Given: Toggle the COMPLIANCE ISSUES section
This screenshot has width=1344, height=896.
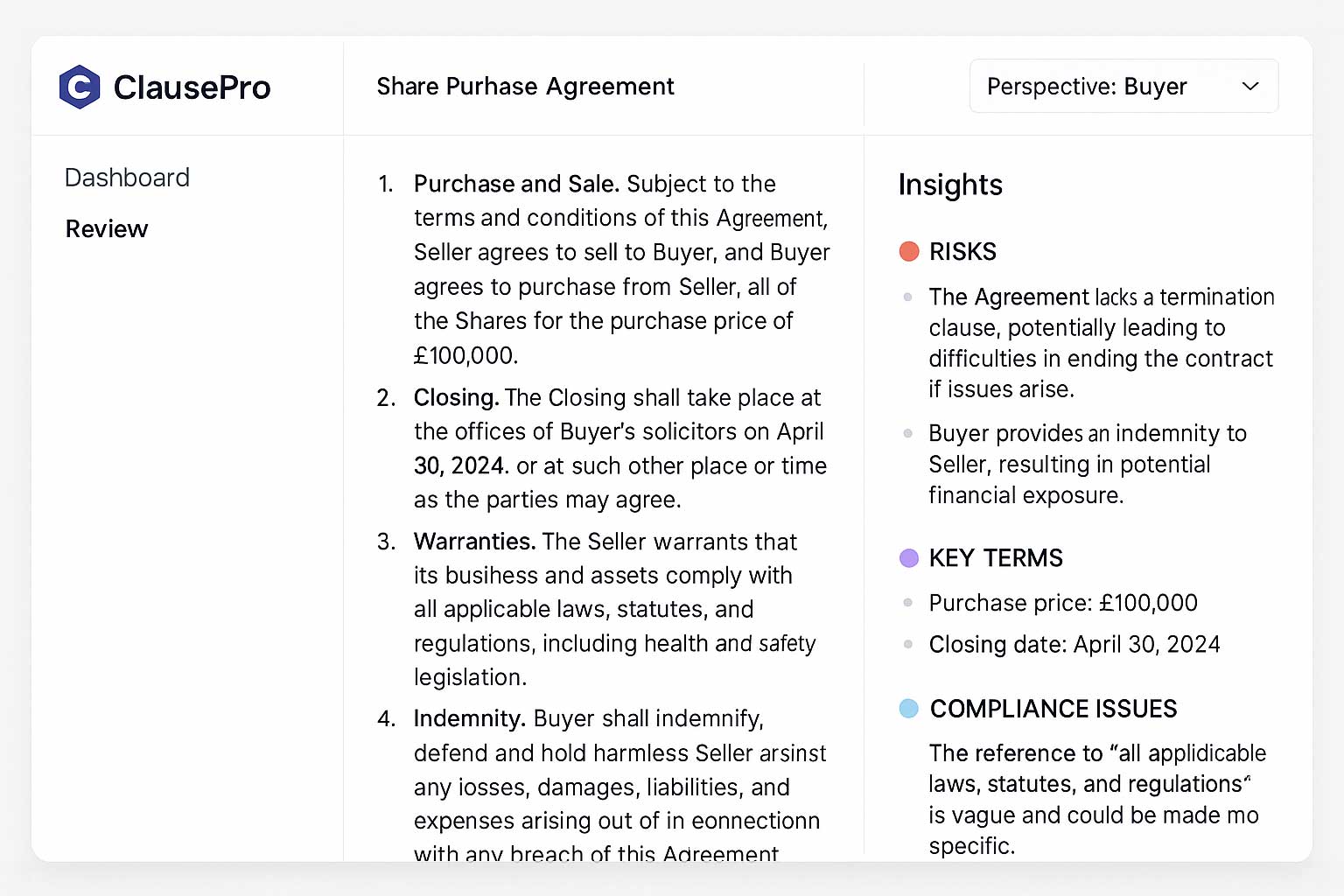Looking at the screenshot, I should coord(1053,709).
